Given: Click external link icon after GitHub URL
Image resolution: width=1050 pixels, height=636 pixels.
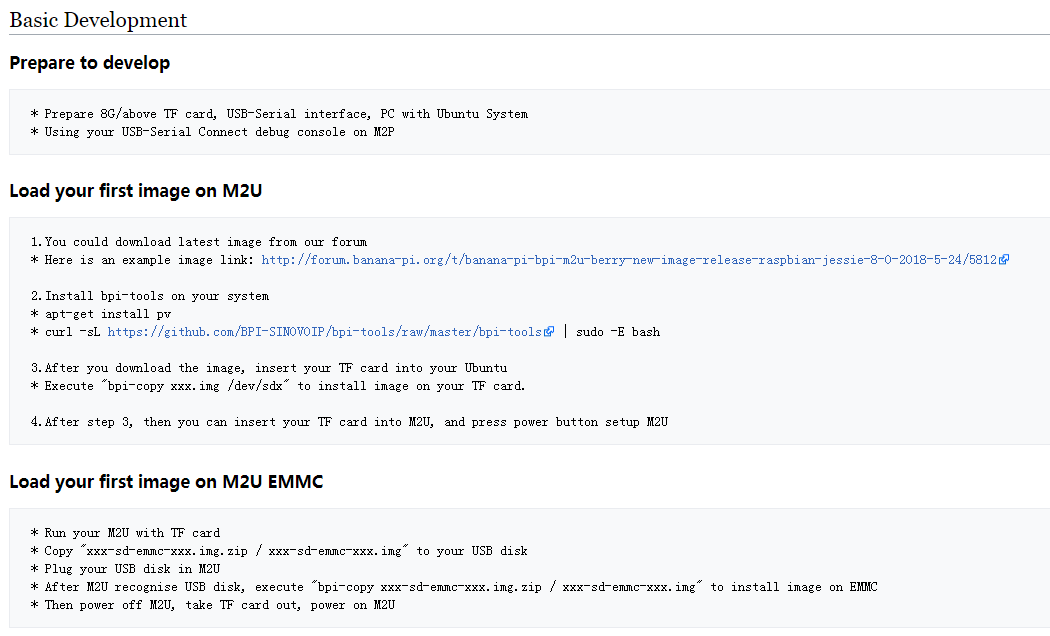Looking at the screenshot, I should 549,332.
